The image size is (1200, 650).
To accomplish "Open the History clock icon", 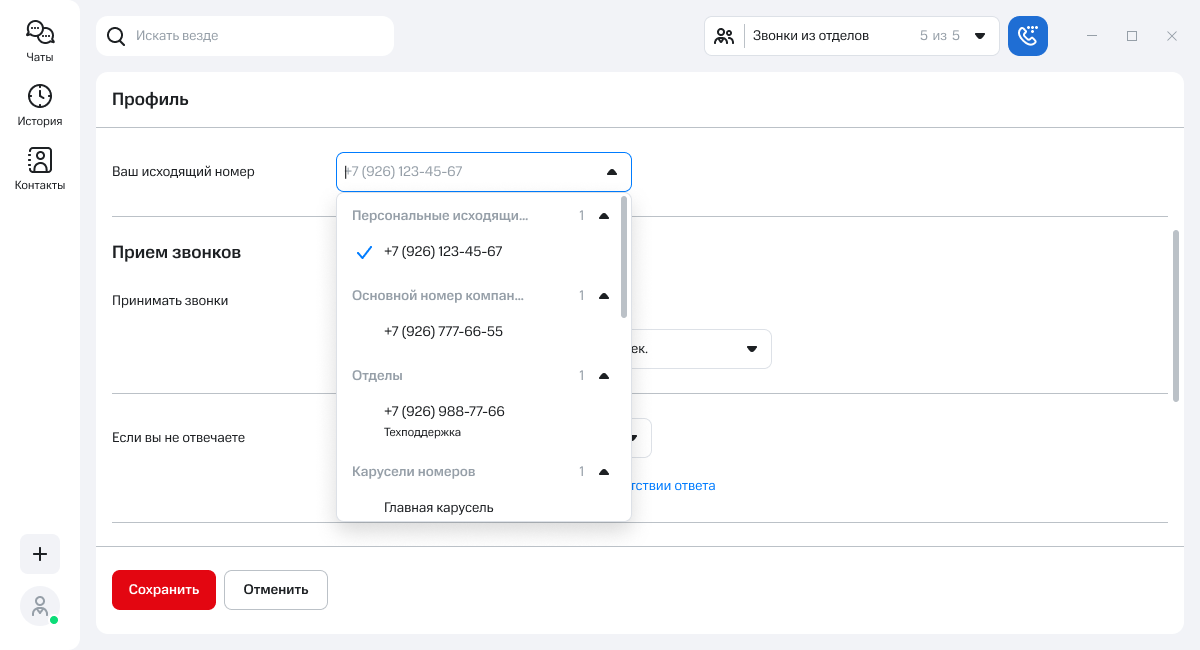I will coord(40,96).
